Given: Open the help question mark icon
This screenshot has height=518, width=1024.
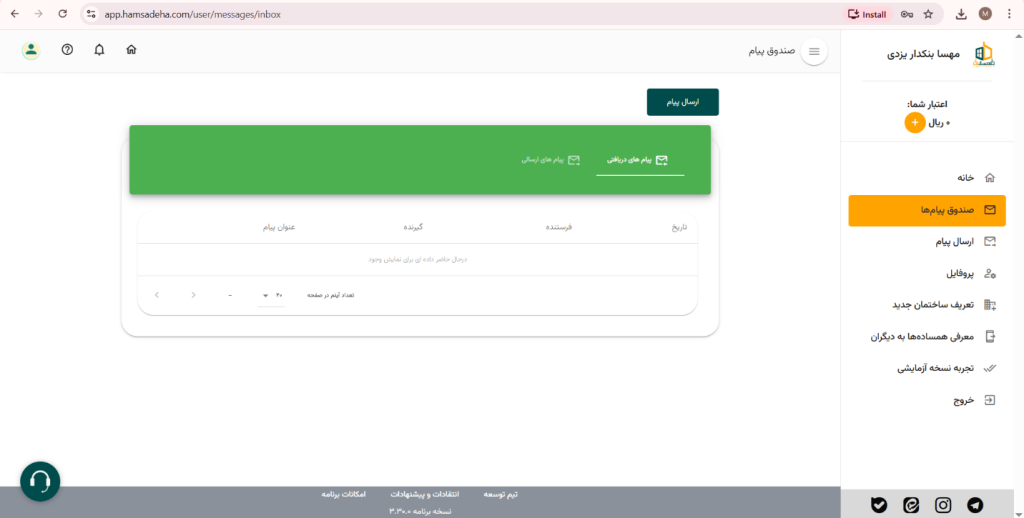Looking at the screenshot, I should [67, 50].
